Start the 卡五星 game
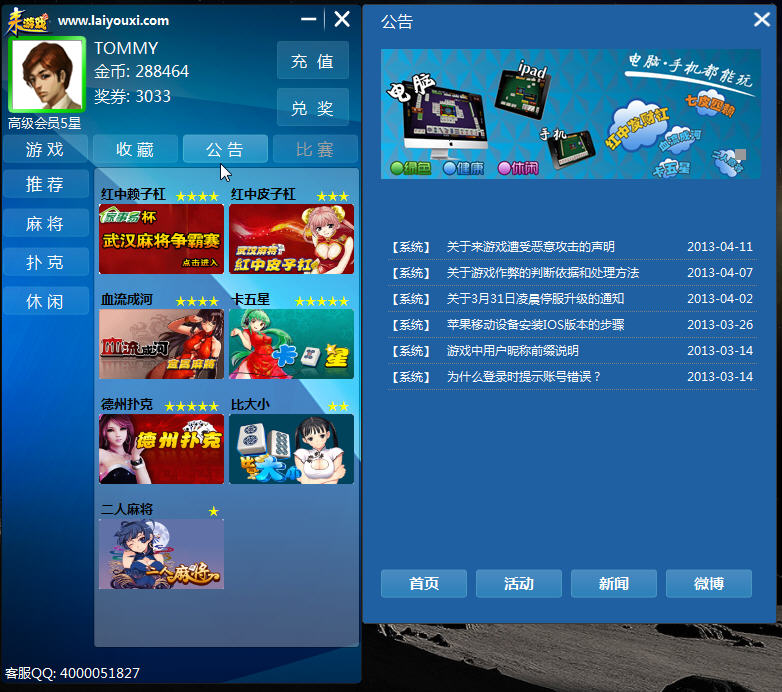Screen dimensions: 782x692 (291, 344)
